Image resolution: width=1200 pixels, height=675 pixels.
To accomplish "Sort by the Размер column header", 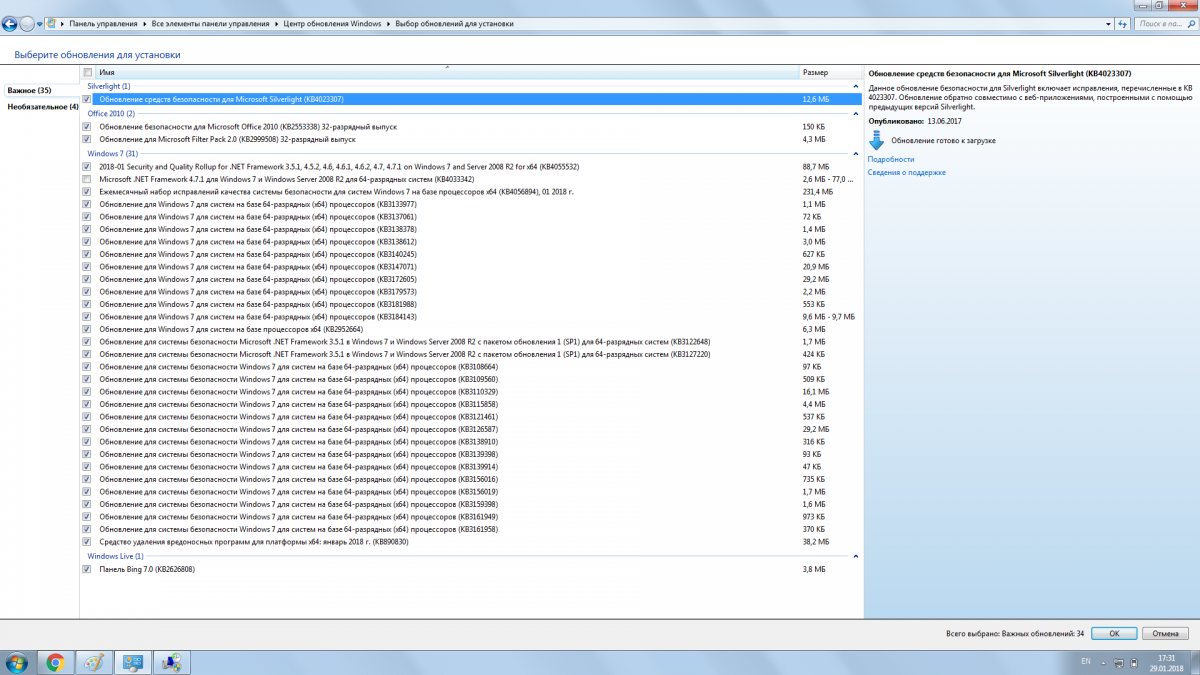I will [x=830, y=73].
